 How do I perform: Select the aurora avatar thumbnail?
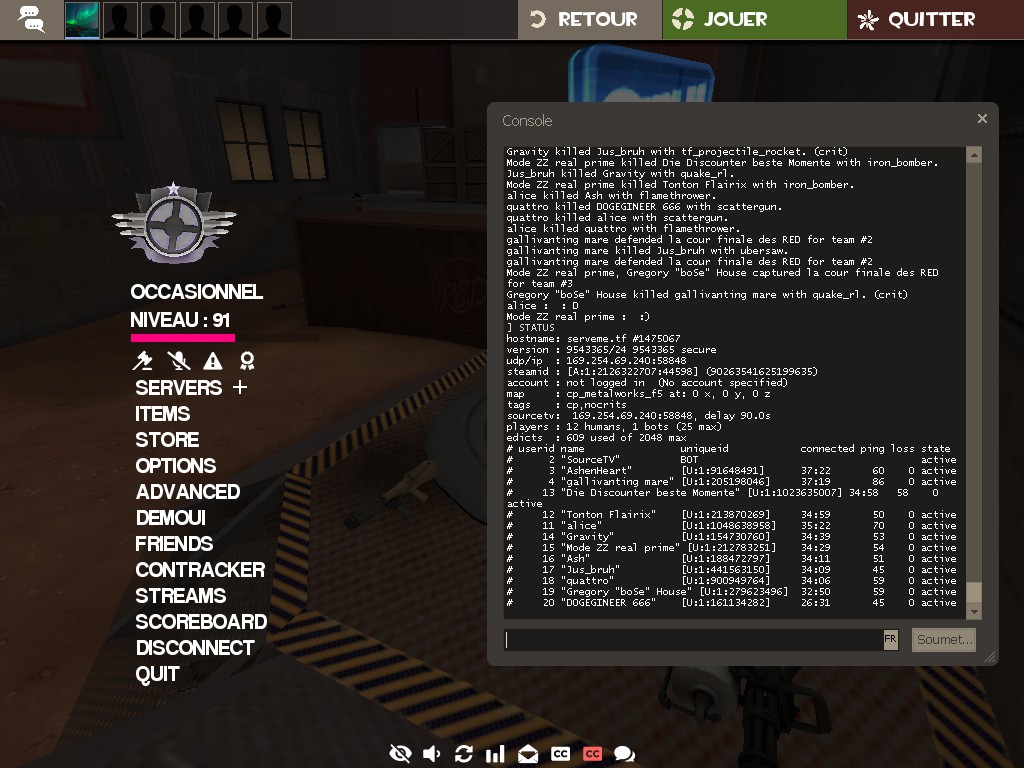82,20
